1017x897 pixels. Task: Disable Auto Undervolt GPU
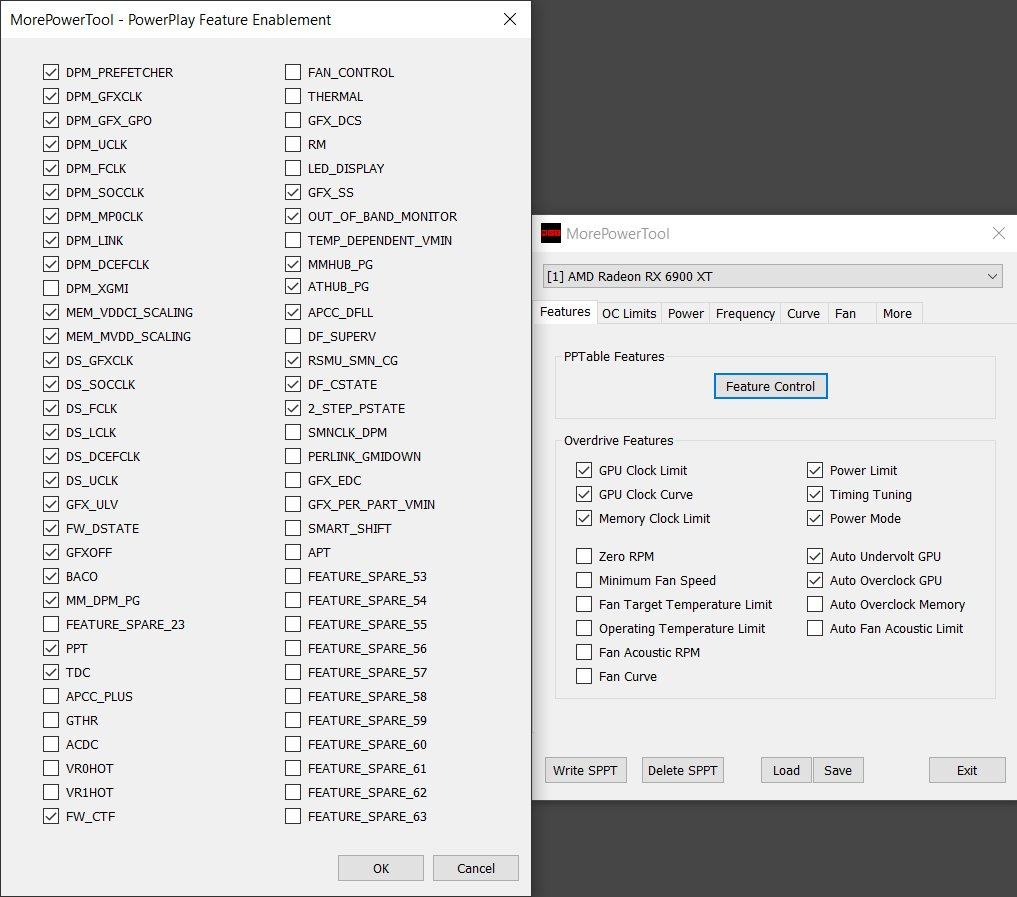tap(815, 556)
